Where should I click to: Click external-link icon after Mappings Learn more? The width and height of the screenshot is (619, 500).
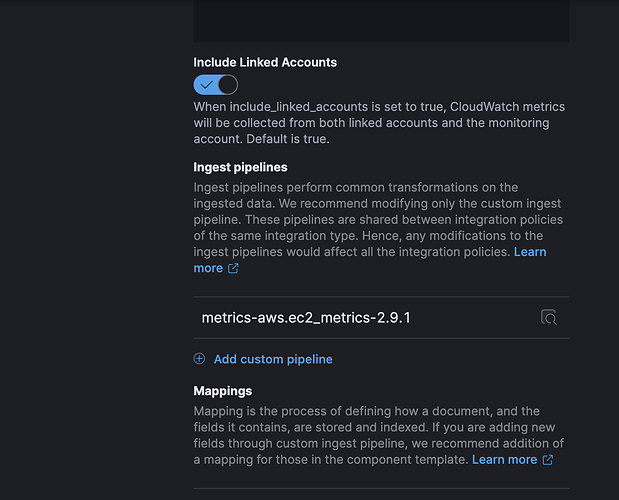point(547,460)
